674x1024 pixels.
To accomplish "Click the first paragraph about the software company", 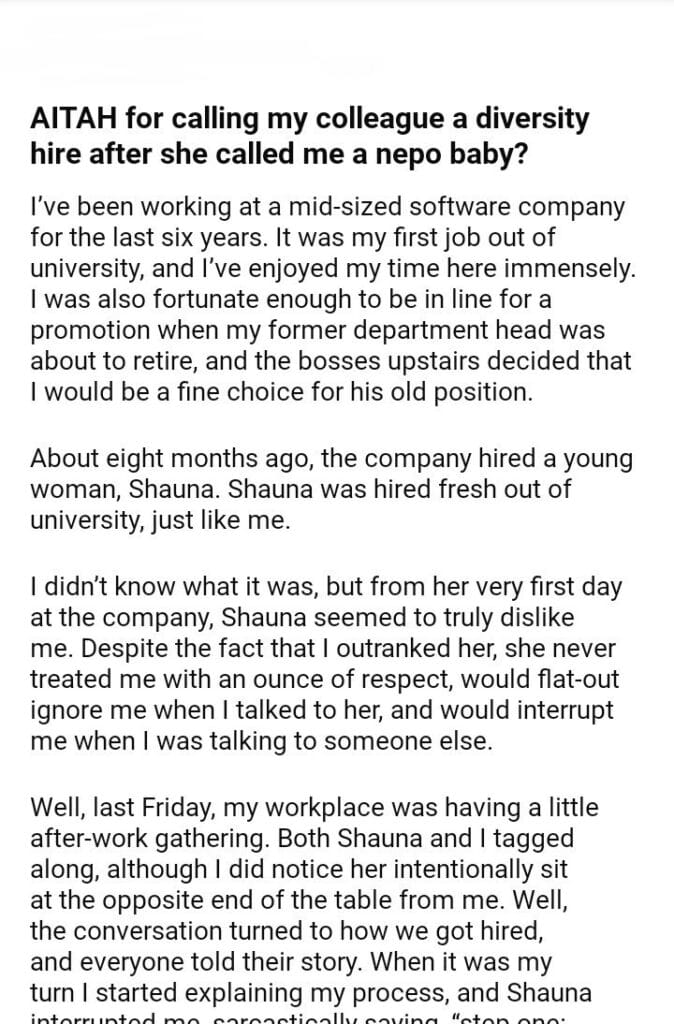I will [x=328, y=301].
